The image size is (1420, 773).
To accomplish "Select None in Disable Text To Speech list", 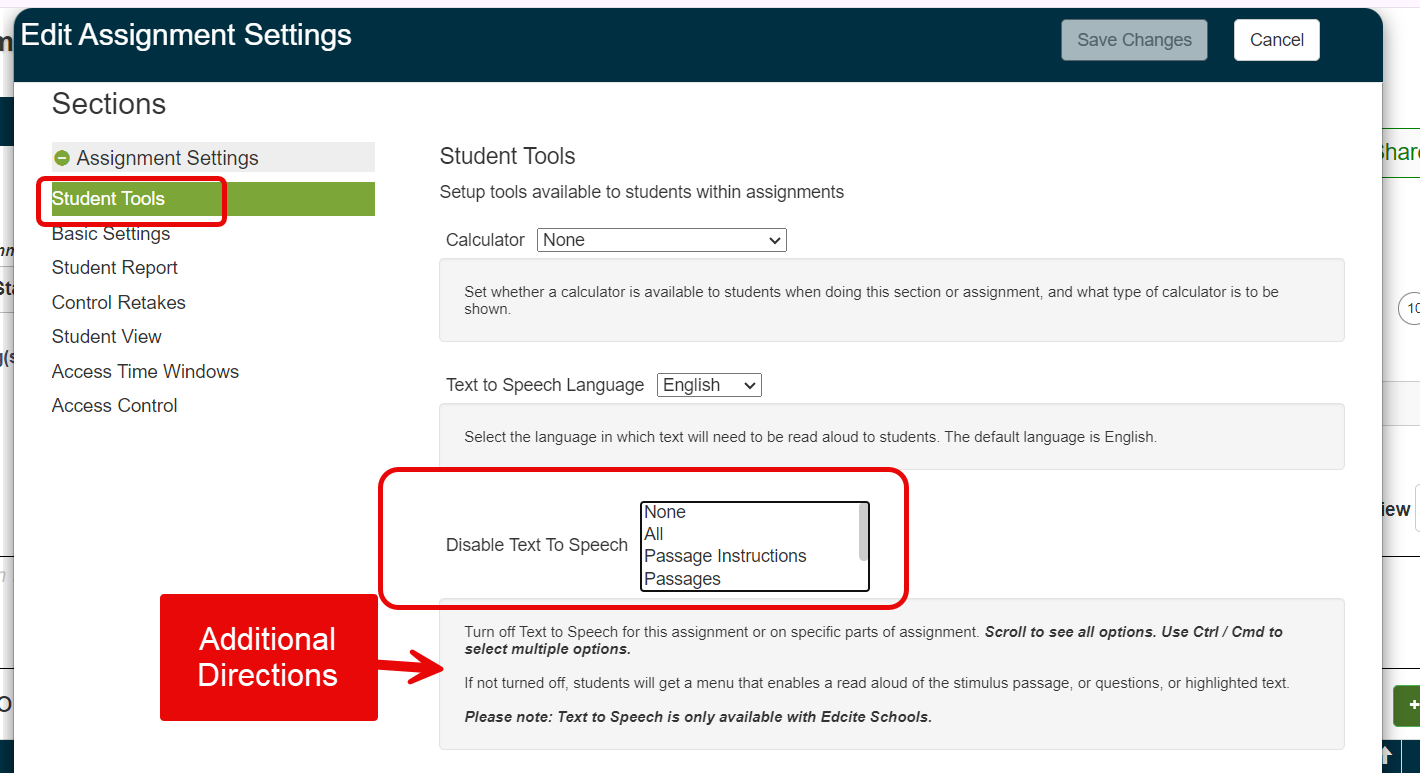I will 750,512.
